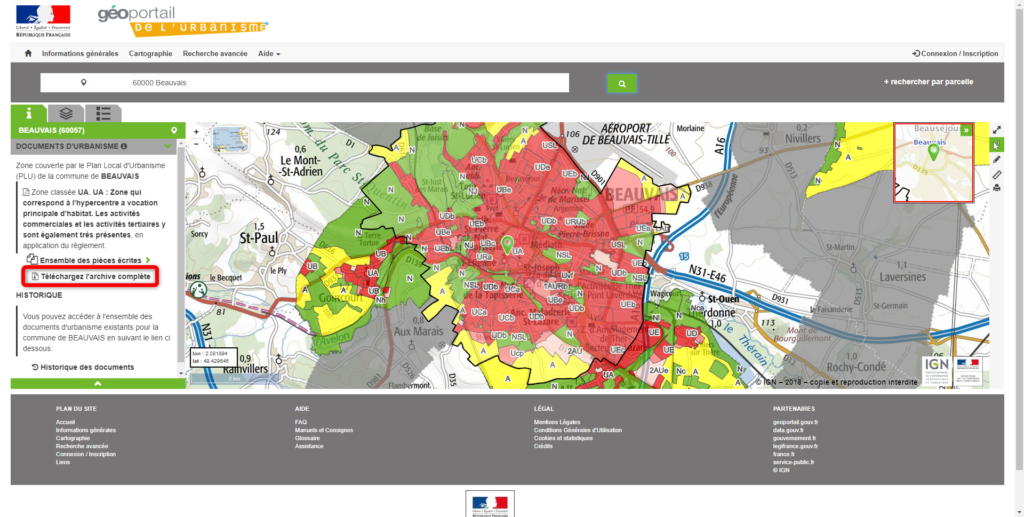Click the Géoportail de l'Urbanisme logo
This screenshot has width=1024, height=517.
[183, 22]
